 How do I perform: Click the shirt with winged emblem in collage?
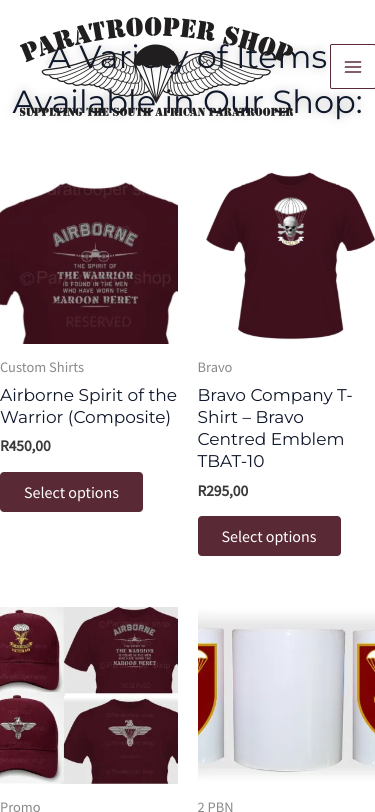(x=122, y=740)
